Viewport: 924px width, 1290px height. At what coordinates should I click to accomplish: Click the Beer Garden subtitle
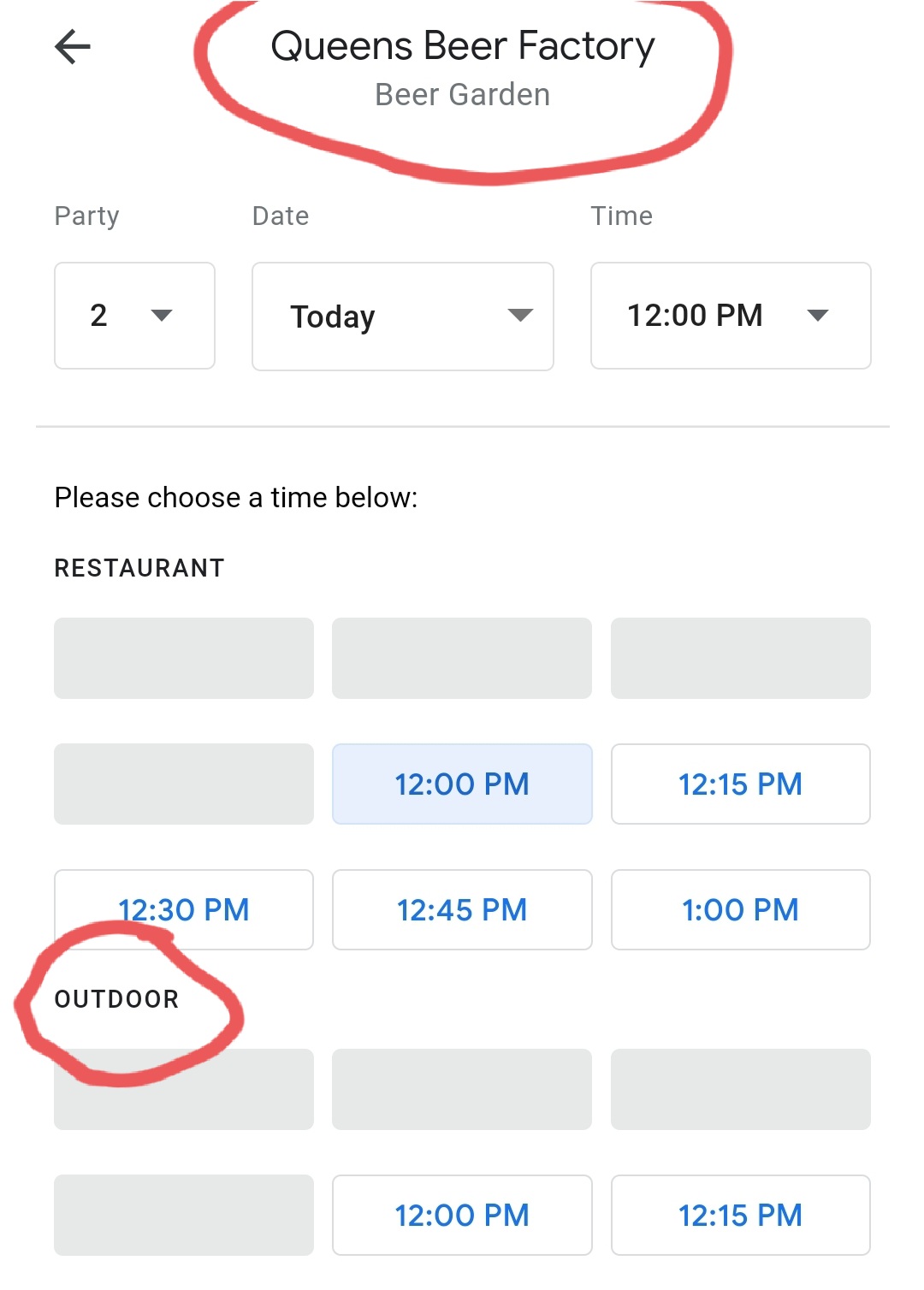point(462,95)
